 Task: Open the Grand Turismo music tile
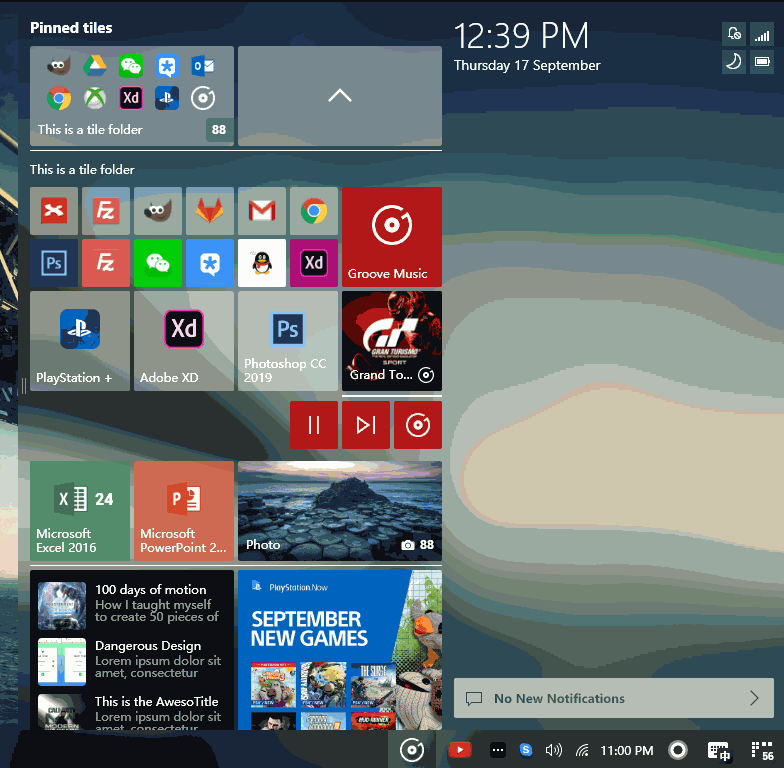pos(392,341)
